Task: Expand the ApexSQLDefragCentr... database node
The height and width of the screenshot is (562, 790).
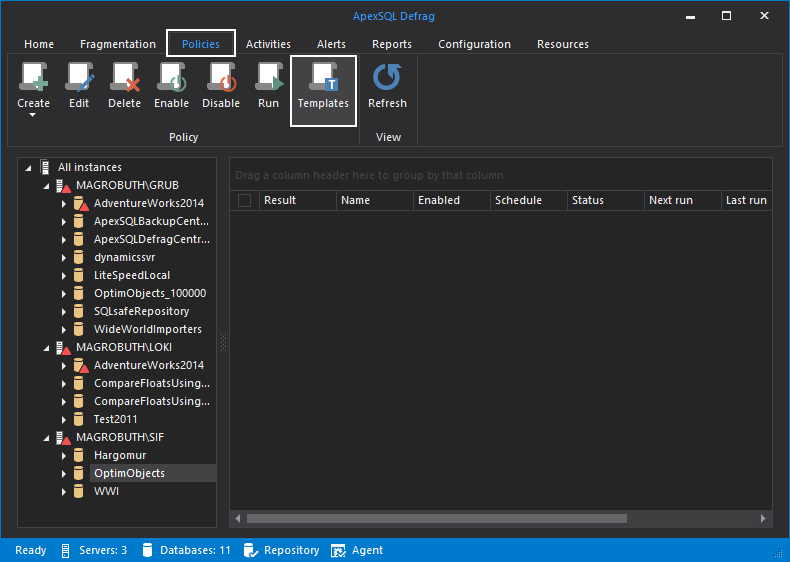Action: [64, 240]
